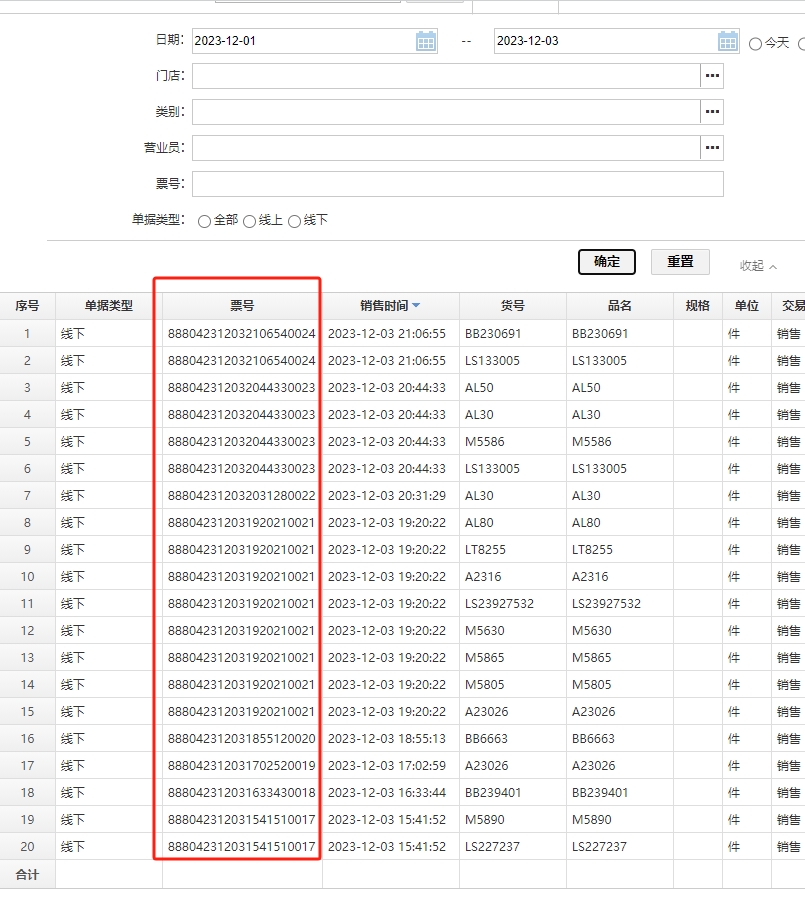Screen dimensions: 805x897
Task: Sort by 销售时间 column arrow
Action: click(416, 305)
